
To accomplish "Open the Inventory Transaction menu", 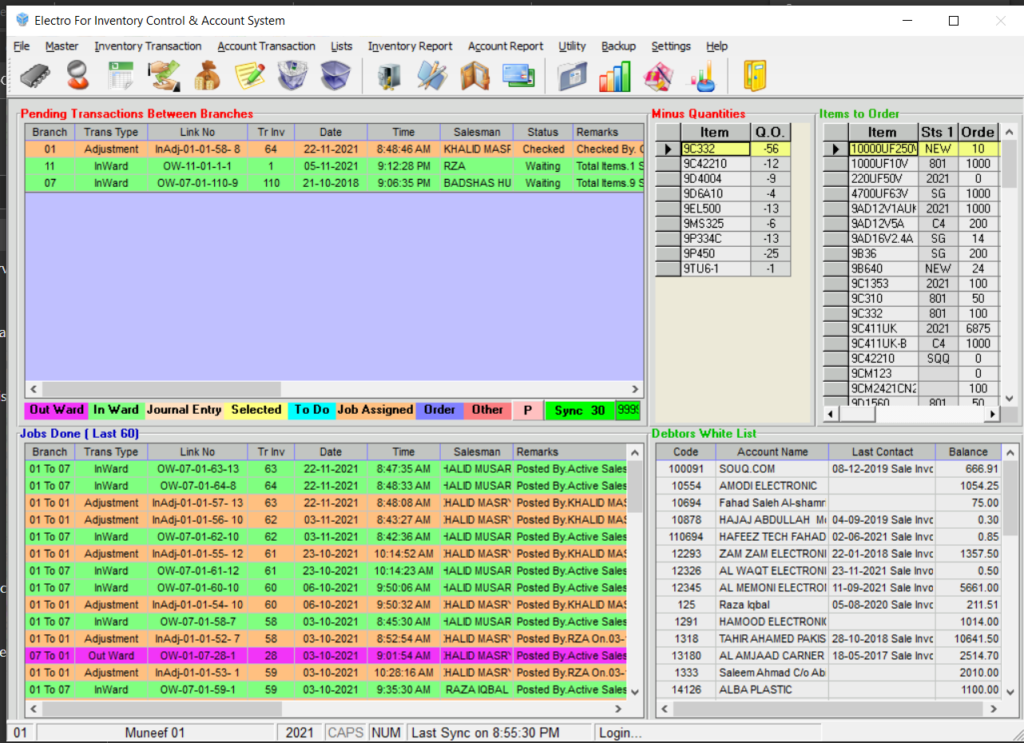I will (148, 46).
